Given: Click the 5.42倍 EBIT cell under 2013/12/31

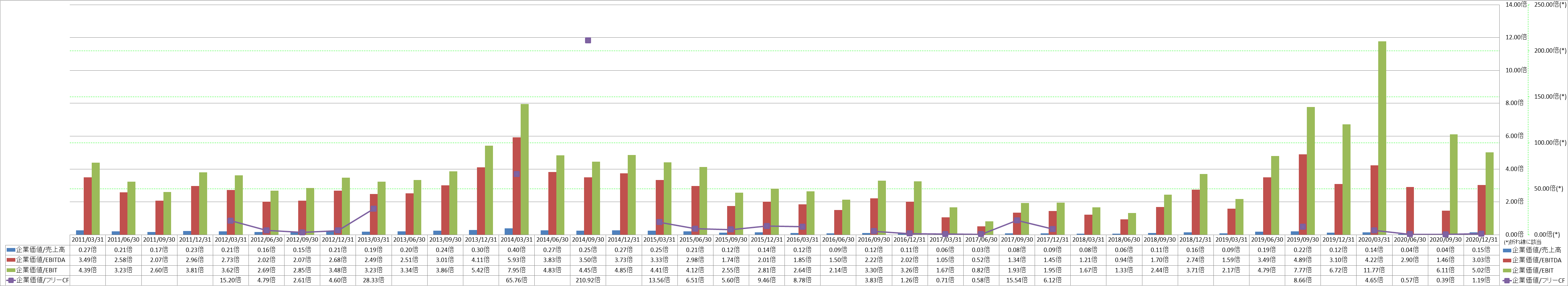Looking at the screenshot, I should (x=481, y=270).
